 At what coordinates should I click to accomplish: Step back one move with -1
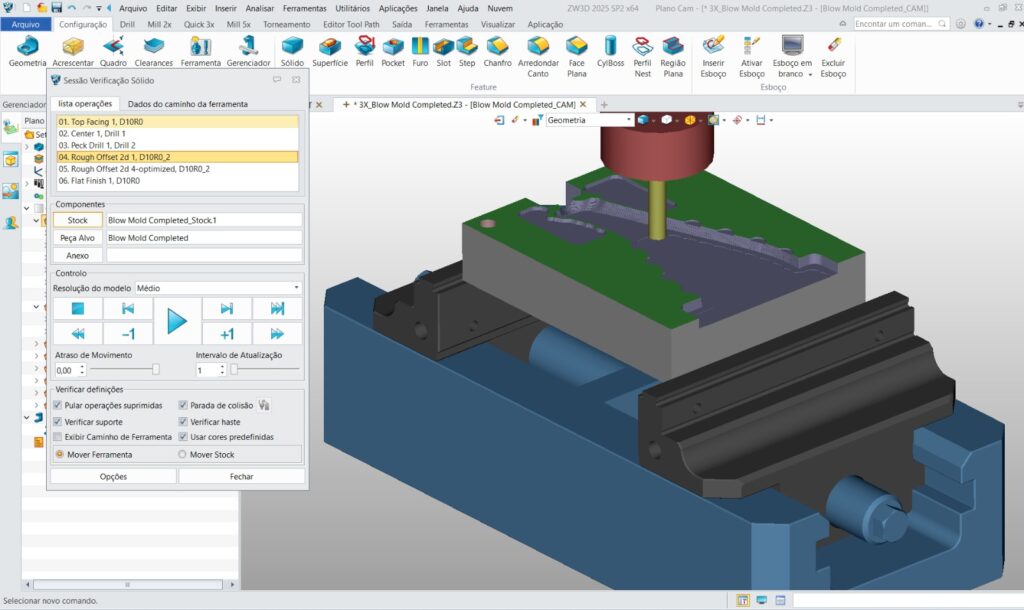pos(128,334)
